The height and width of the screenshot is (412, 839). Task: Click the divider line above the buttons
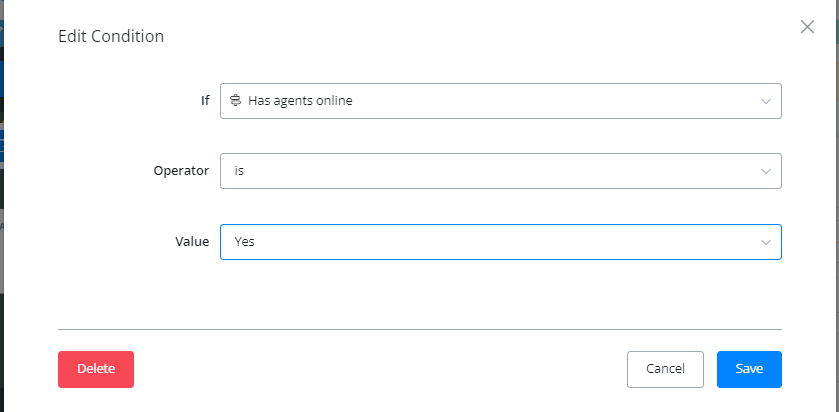(420, 329)
